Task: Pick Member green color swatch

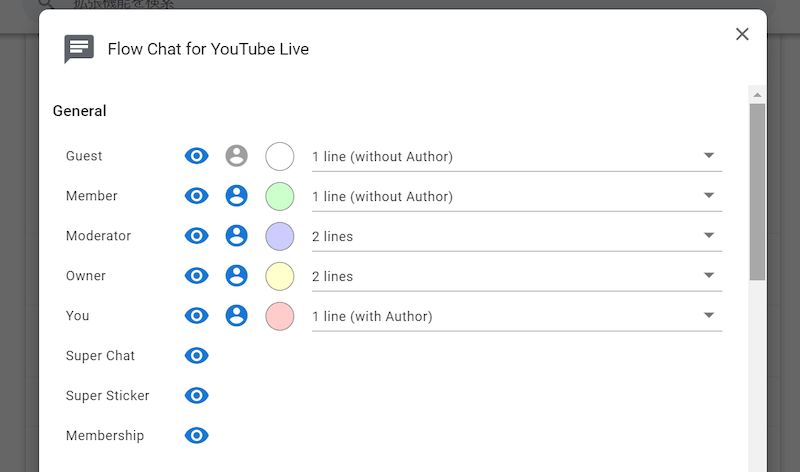Action: [x=280, y=196]
